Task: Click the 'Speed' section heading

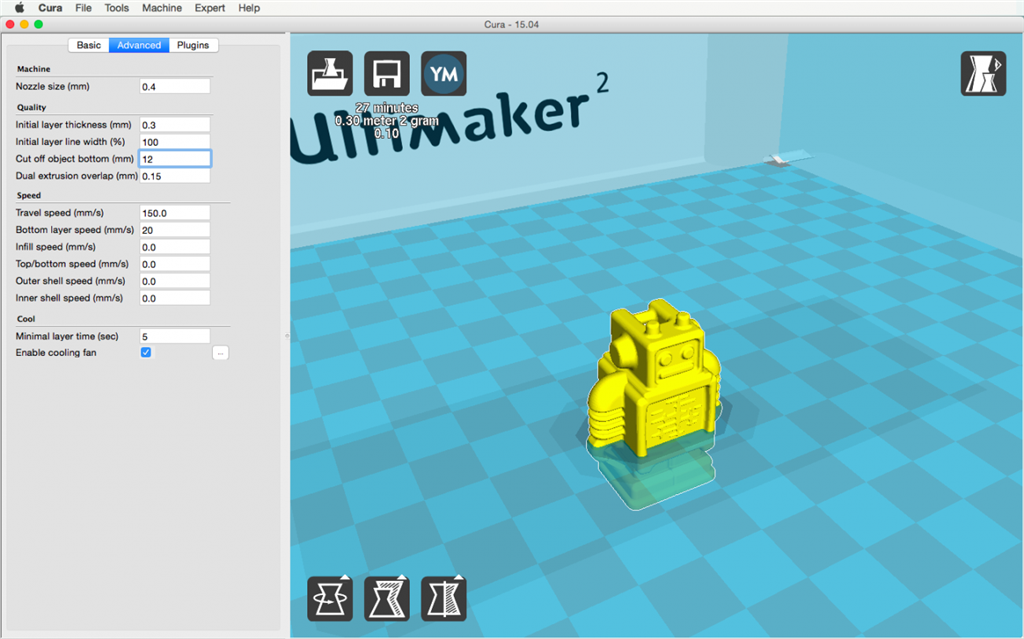Action: point(29,195)
